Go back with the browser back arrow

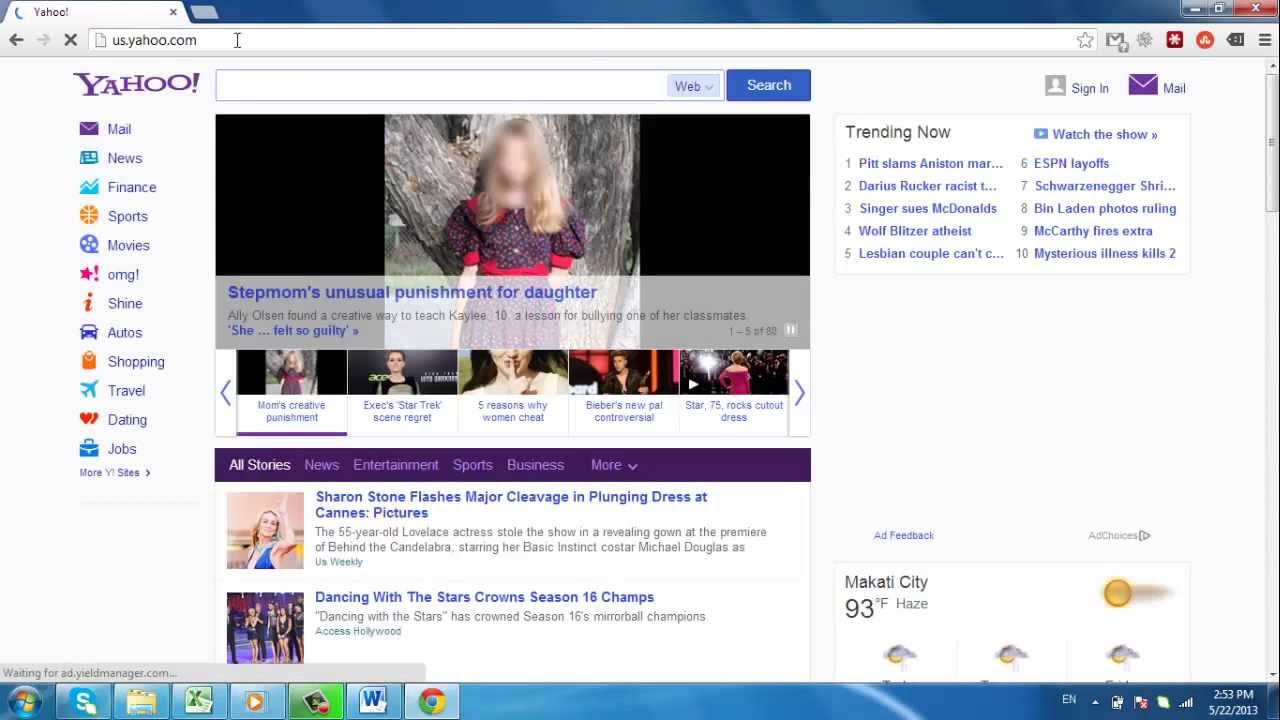16,40
